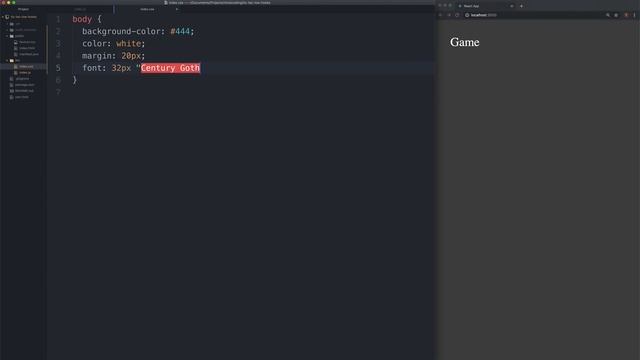Screen dimensions: 640x360
Task: Close the React App browser tab
Action: 512,6
